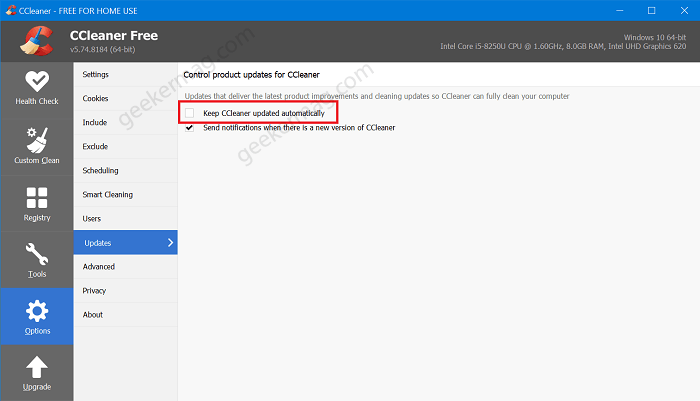
Task: Click the Windows 10 64-bit system info
Action: 654,38
